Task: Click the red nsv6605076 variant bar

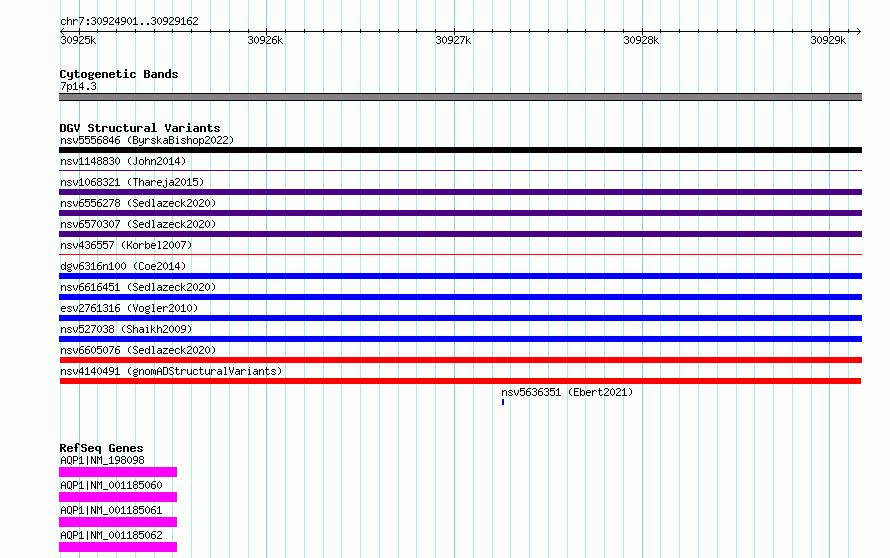Action: coord(460,360)
